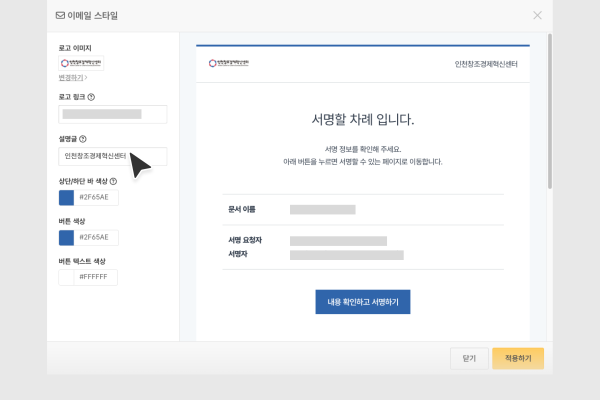Click the 설명글 text field
This screenshot has width=600, height=400.
[x=112, y=156]
